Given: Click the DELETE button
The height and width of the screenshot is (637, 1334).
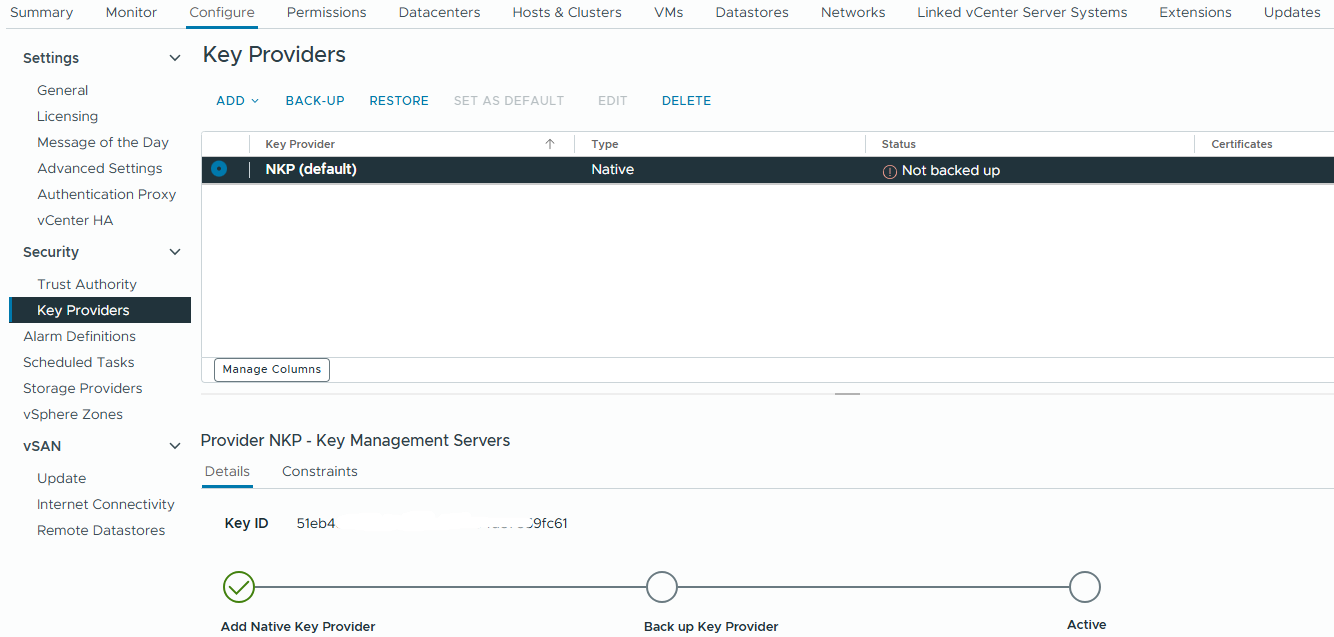Looking at the screenshot, I should coord(687,101).
